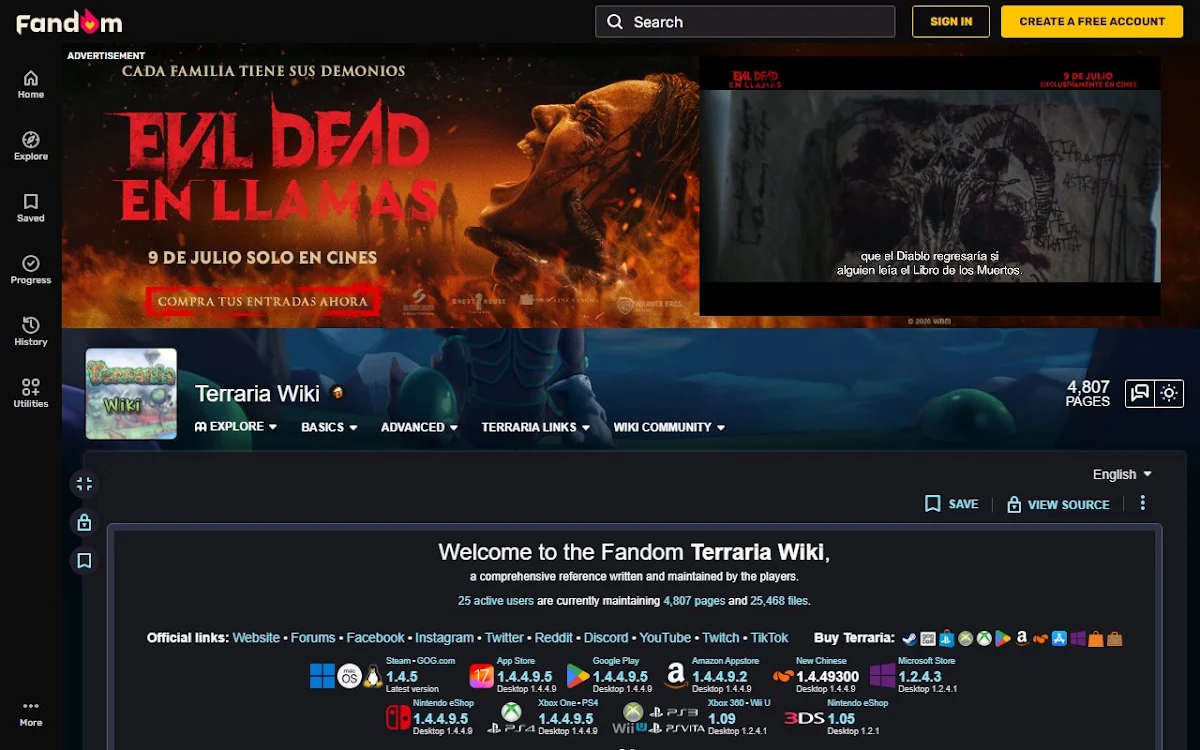Screen dimensions: 1200x750
Task: Expand the Basics dropdown menu
Action: point(329,427)
